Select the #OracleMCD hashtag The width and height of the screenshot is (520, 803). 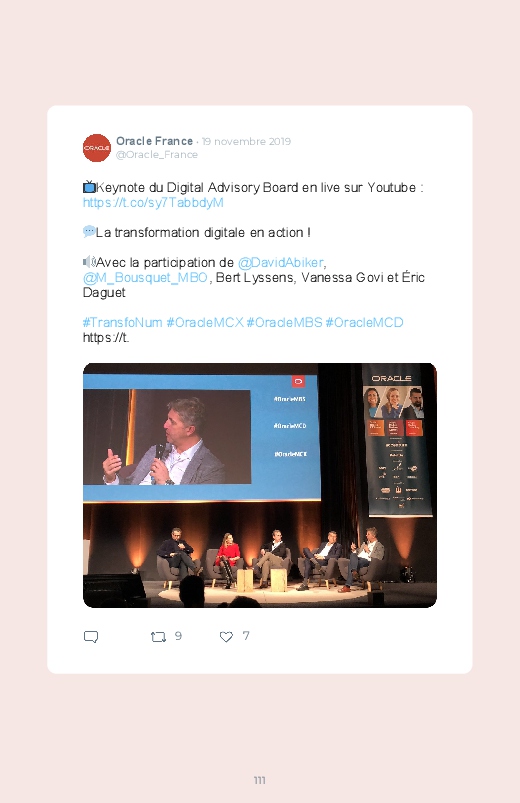(364, 323)
